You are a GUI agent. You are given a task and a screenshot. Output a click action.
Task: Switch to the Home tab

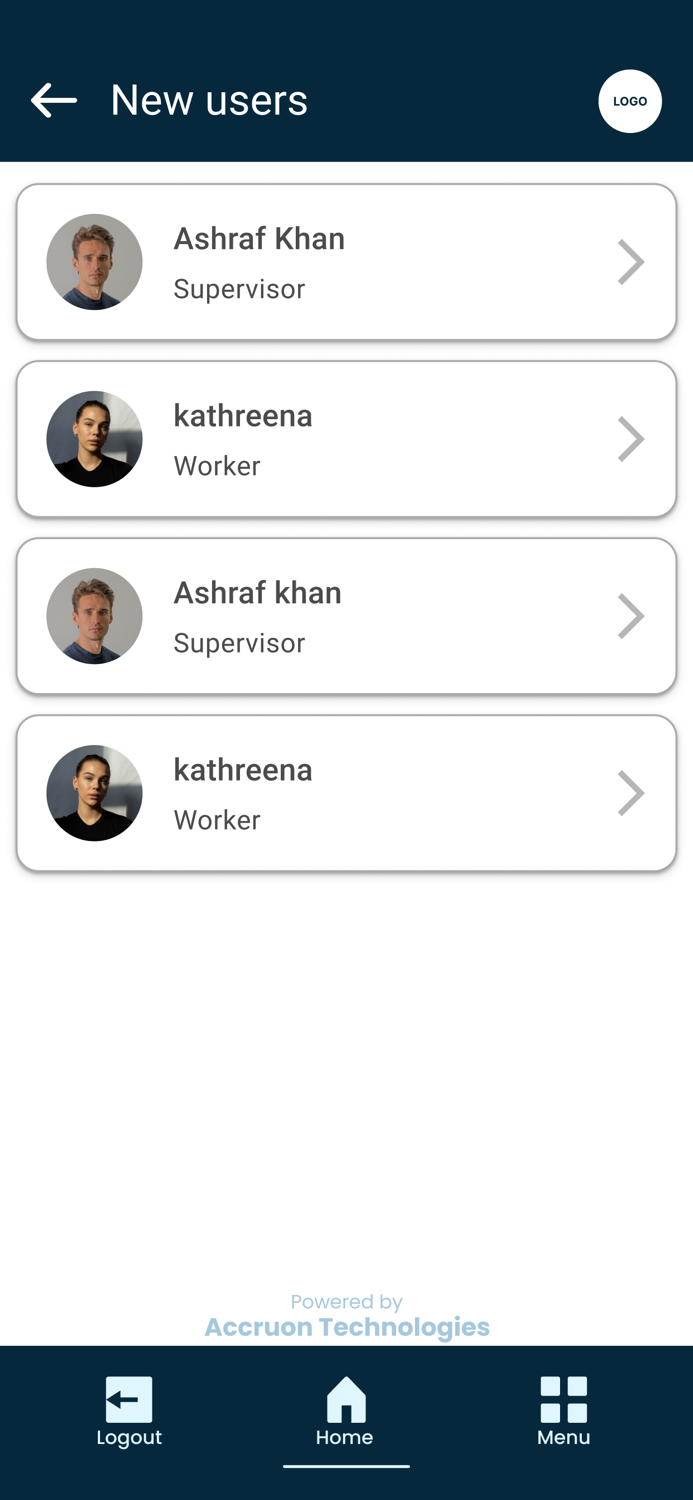tap(346, 1412)
